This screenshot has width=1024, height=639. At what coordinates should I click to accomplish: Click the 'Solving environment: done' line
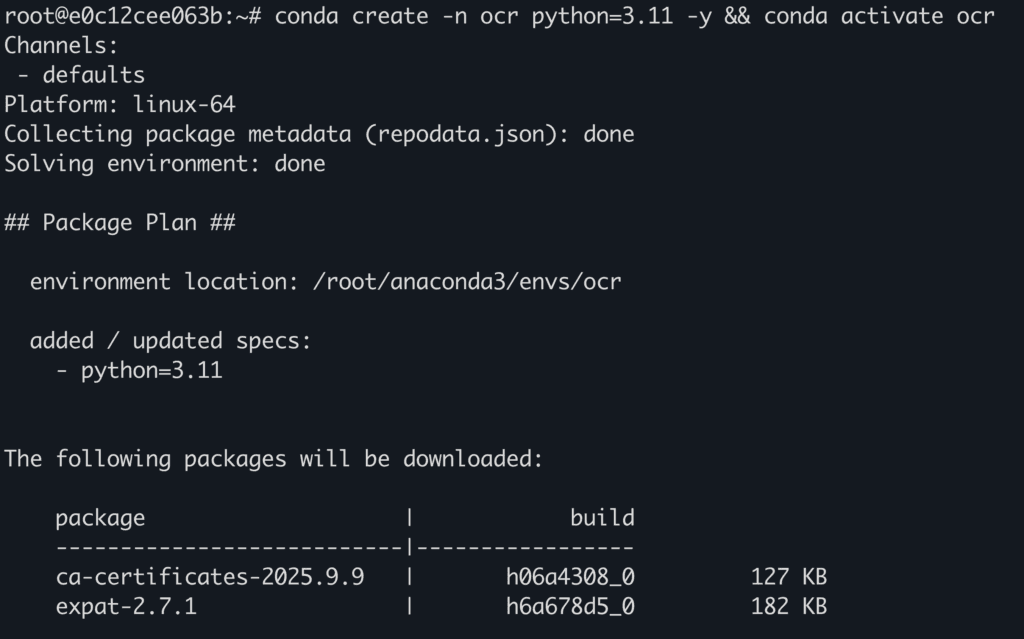pos(164,164)
